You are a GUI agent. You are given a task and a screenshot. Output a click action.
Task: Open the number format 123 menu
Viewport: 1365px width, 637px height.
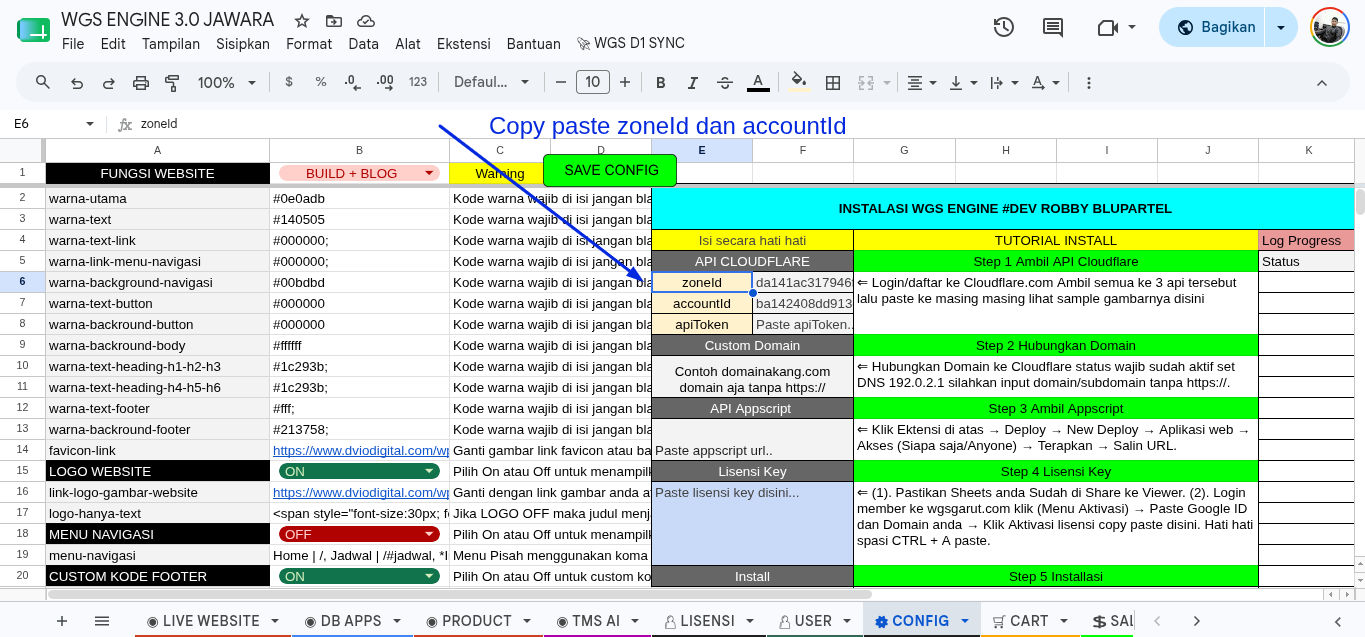(x=418, y=82)
